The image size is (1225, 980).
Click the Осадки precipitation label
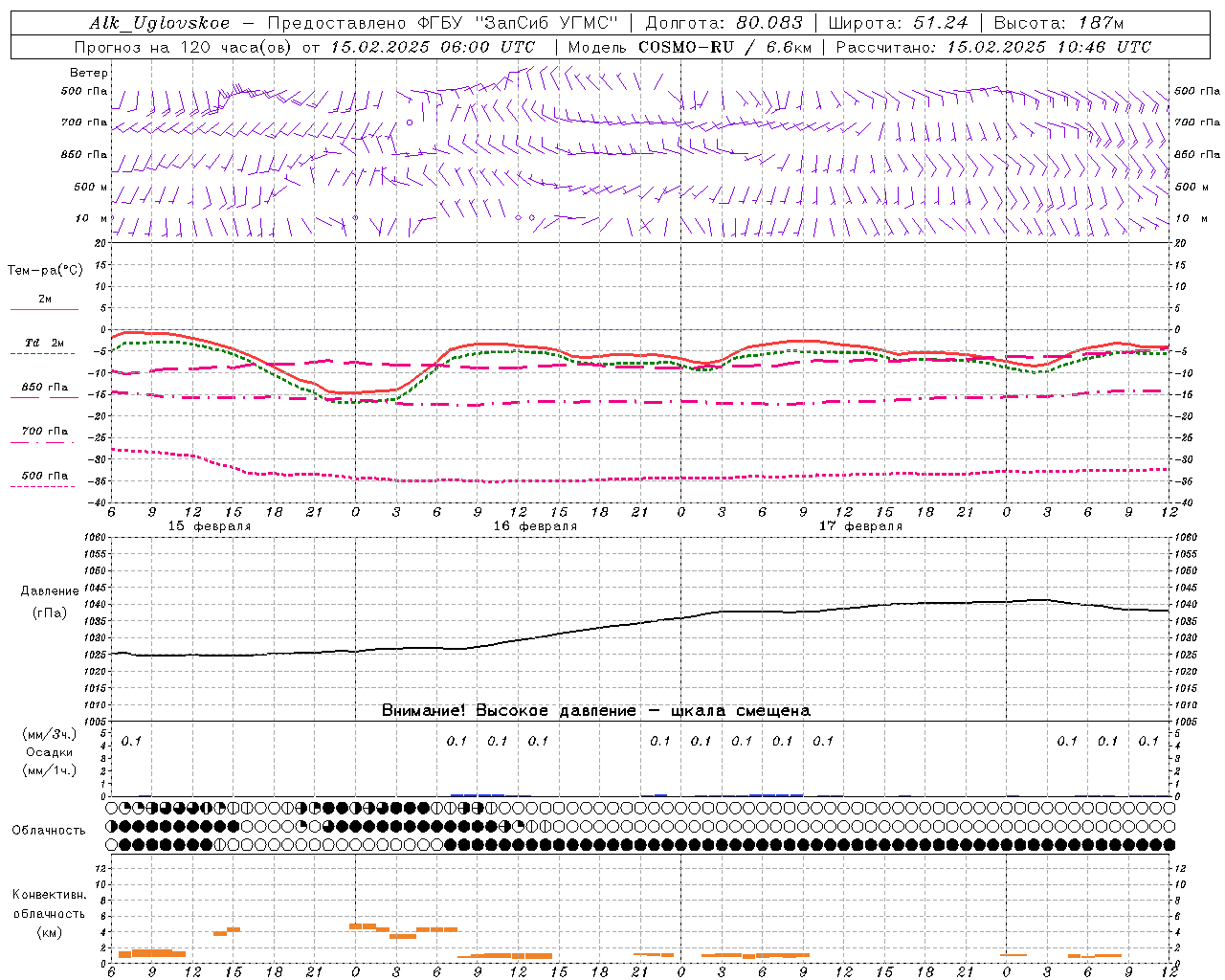50,752
